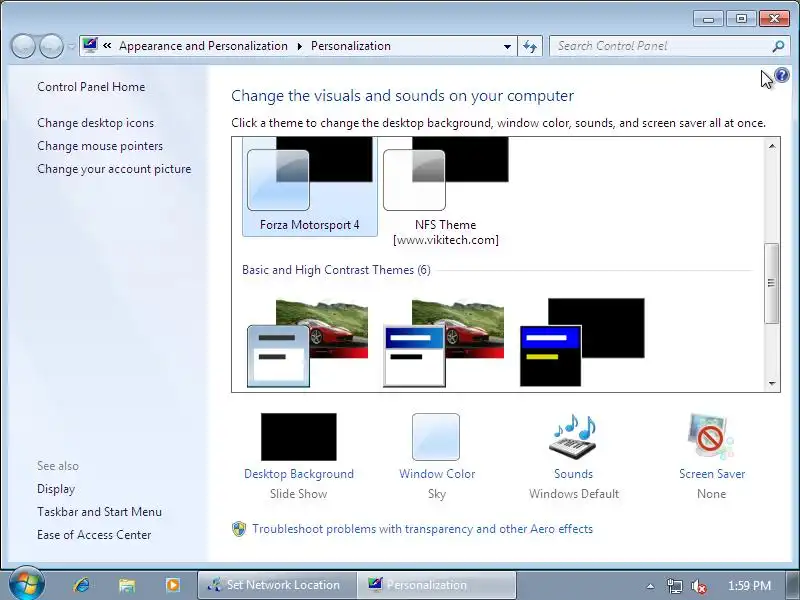Click the Back navigation arrow button
This screenshot has width=800, height=600.
[22, 46]
